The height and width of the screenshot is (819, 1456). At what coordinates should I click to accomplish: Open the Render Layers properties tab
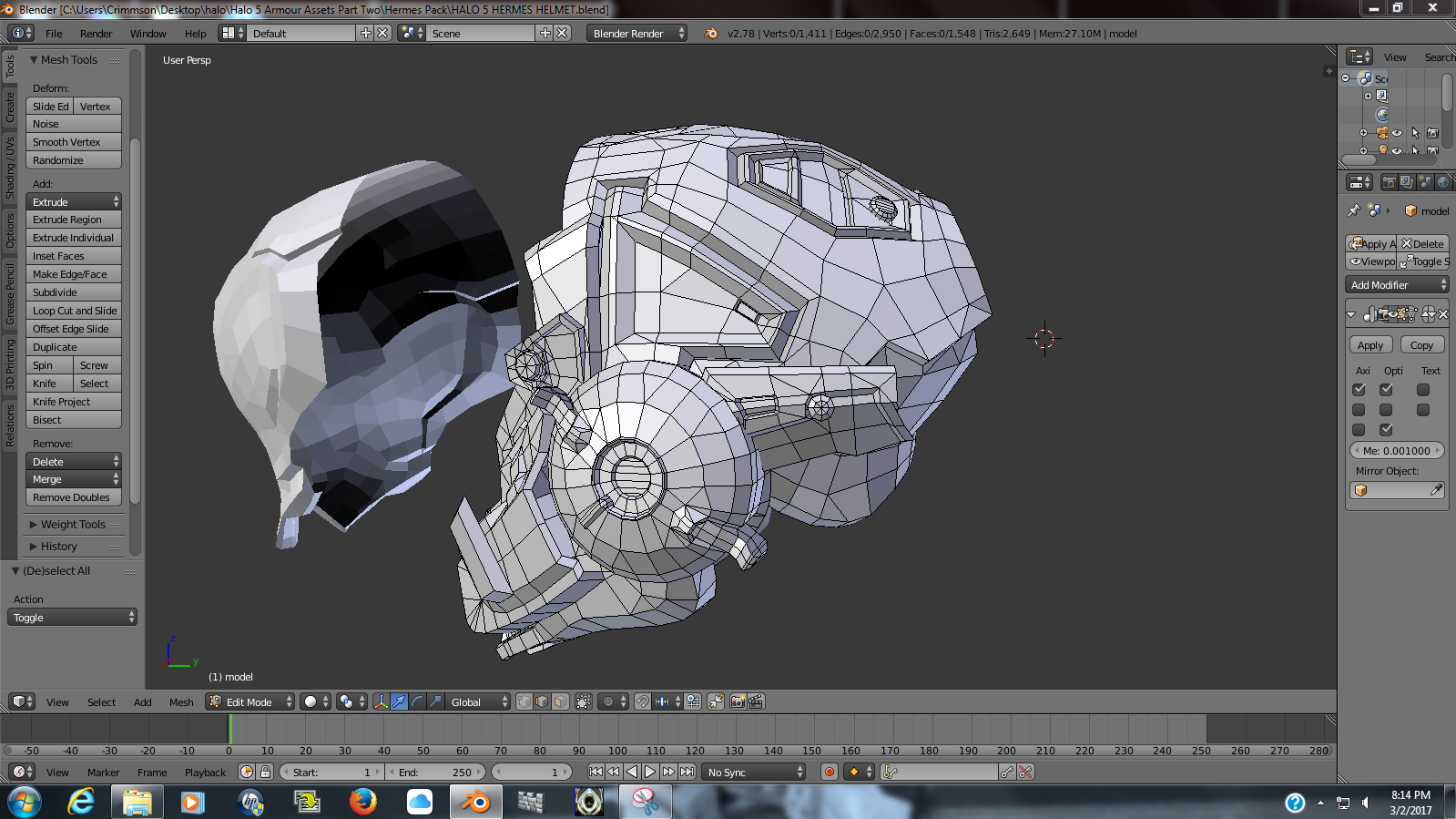pyautogui.click(x=1407, y=182)
